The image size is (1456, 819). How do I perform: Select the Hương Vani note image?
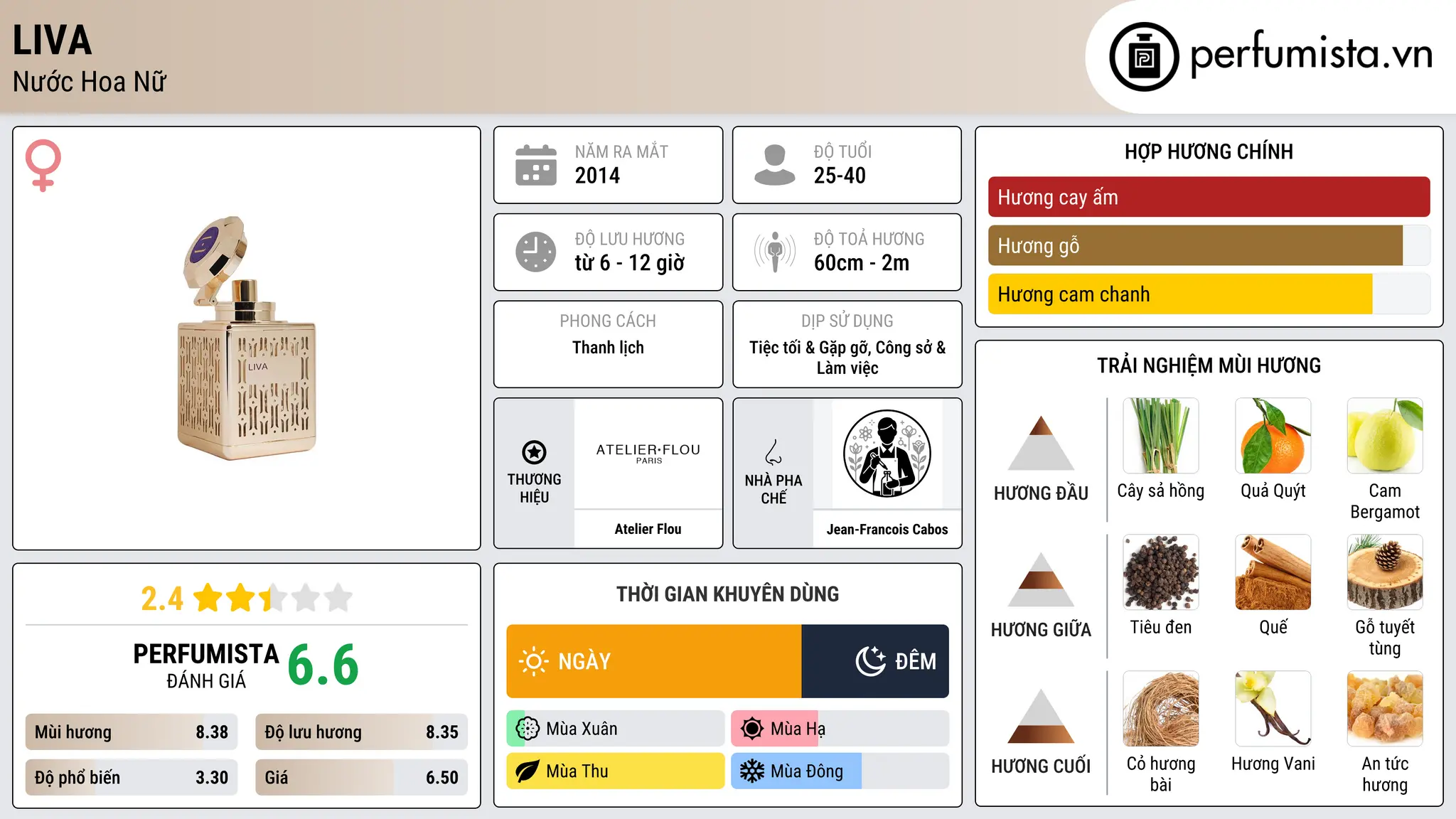(1273, 709)
